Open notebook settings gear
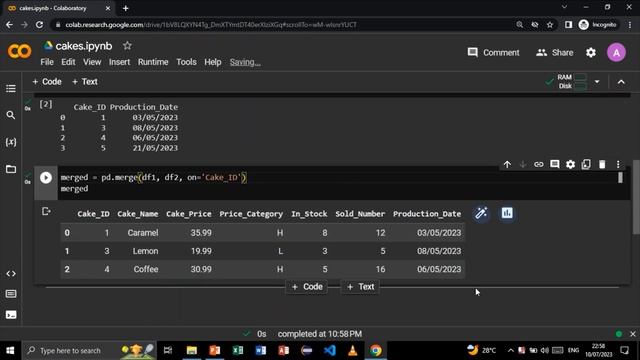The height and width of the screenshot is (360, 640). pyautogui.click(x=591, y=53)
